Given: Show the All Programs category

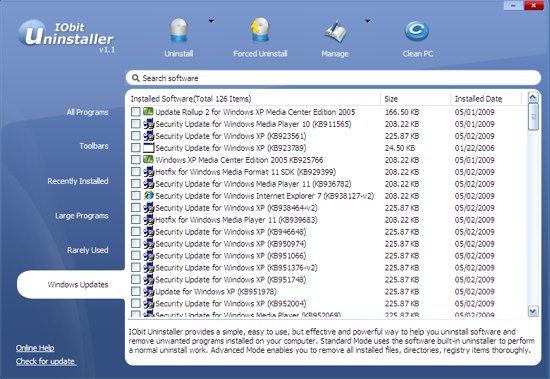Looking at the screenshot, I should click(x=87, y=112).
